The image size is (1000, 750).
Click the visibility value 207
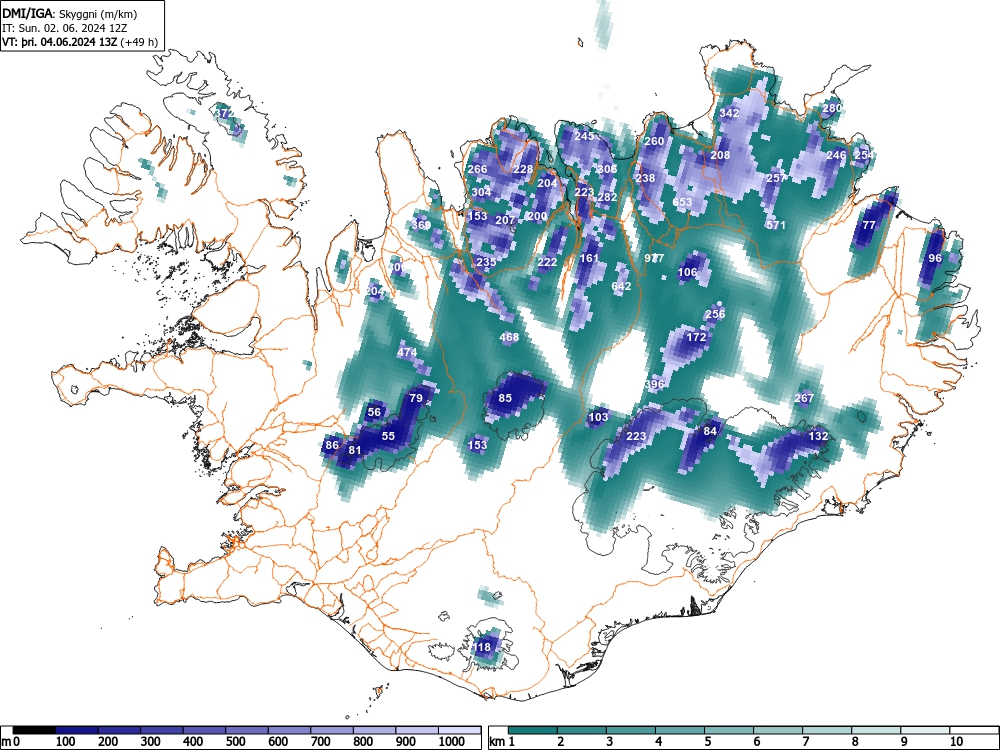click(x=505, y=220)
